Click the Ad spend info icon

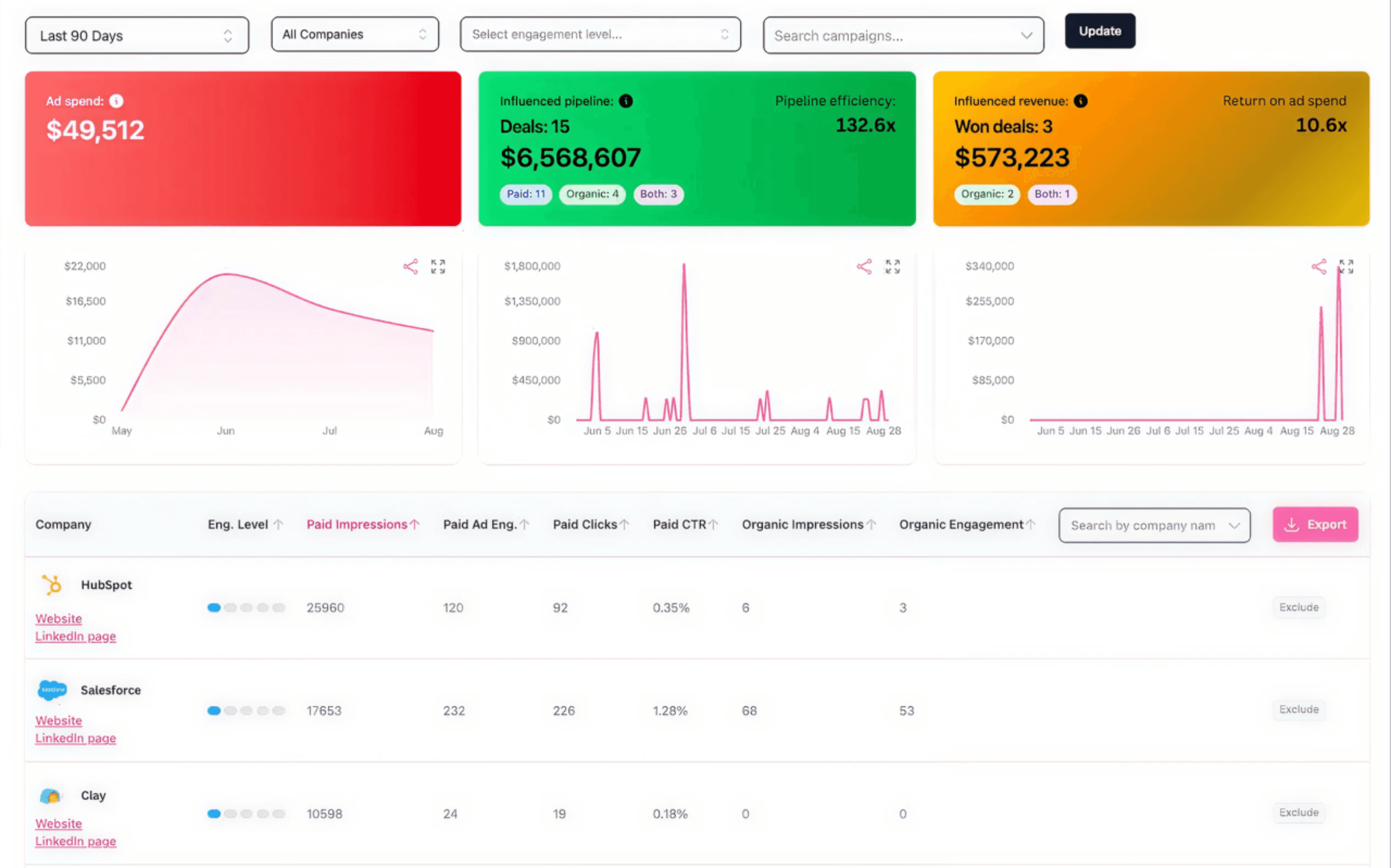point(117,101)
